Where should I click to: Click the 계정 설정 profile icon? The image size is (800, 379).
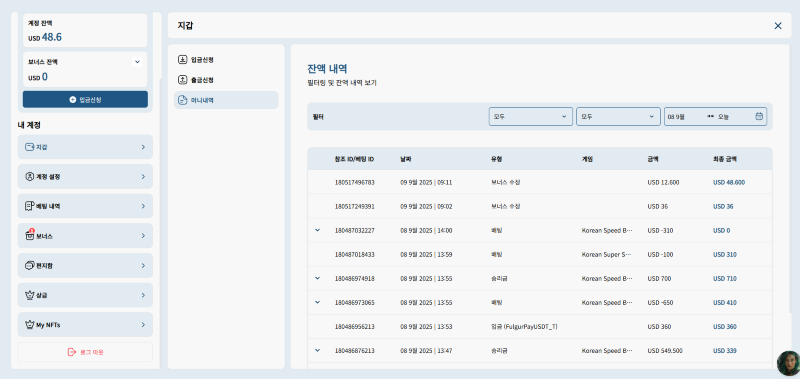(x=30, y=176)
